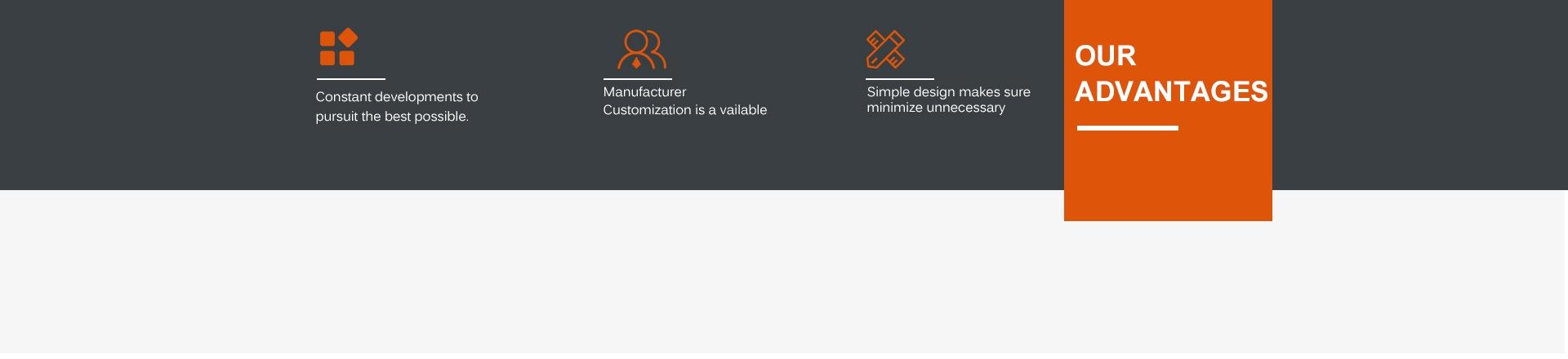Click 'Simple design makes sure' text
This screenshot has height=359, width=1568.
[948, 92]
